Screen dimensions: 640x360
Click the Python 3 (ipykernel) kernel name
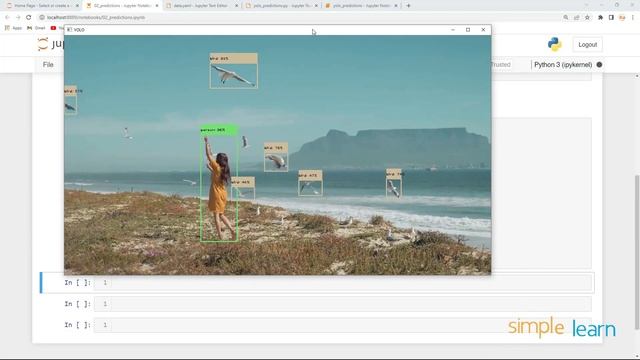563,64
